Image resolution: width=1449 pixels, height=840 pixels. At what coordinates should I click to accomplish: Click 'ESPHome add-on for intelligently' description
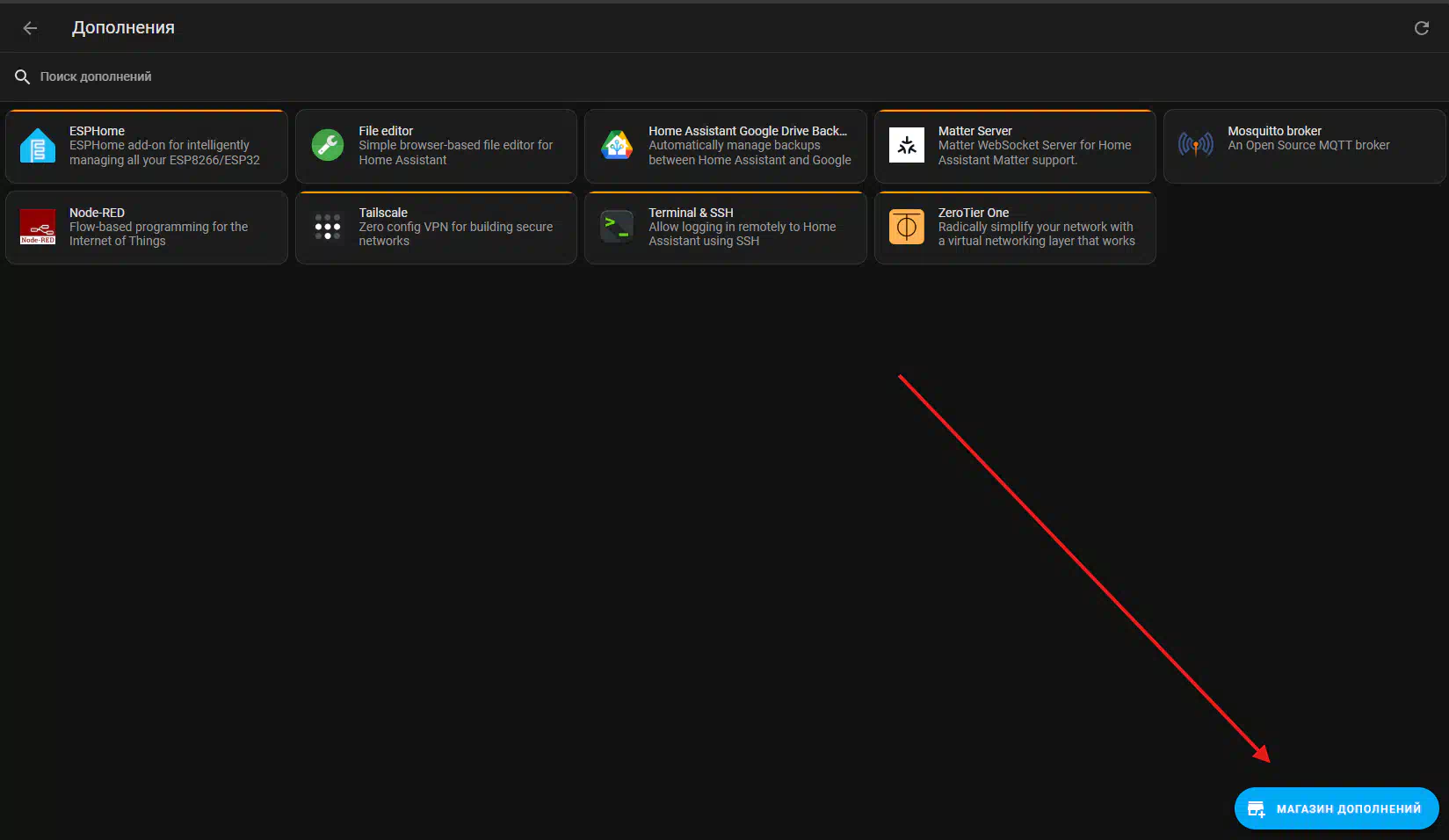point(164,152)
